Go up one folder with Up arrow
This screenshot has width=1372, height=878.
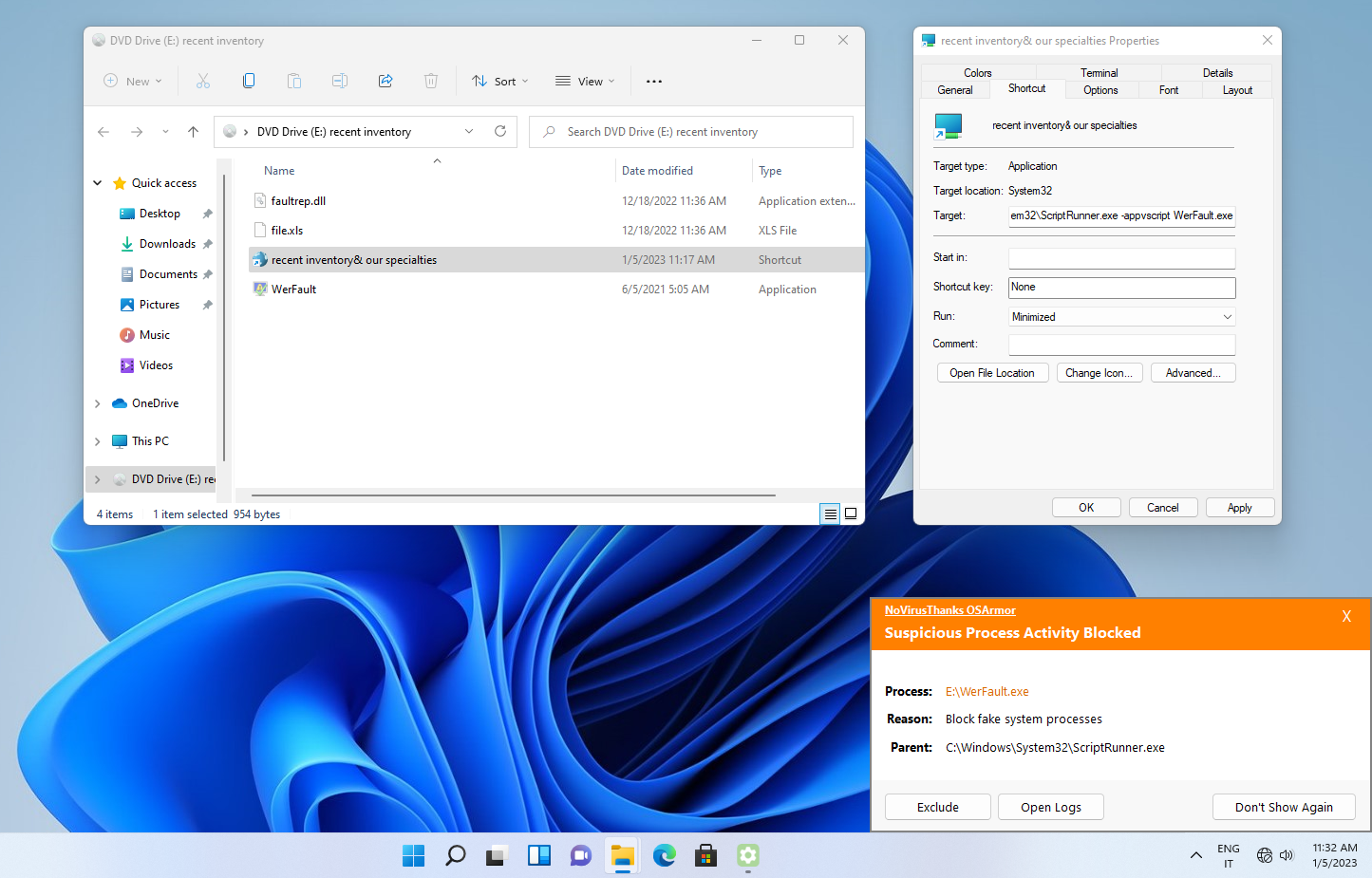[x=193, y=132]
